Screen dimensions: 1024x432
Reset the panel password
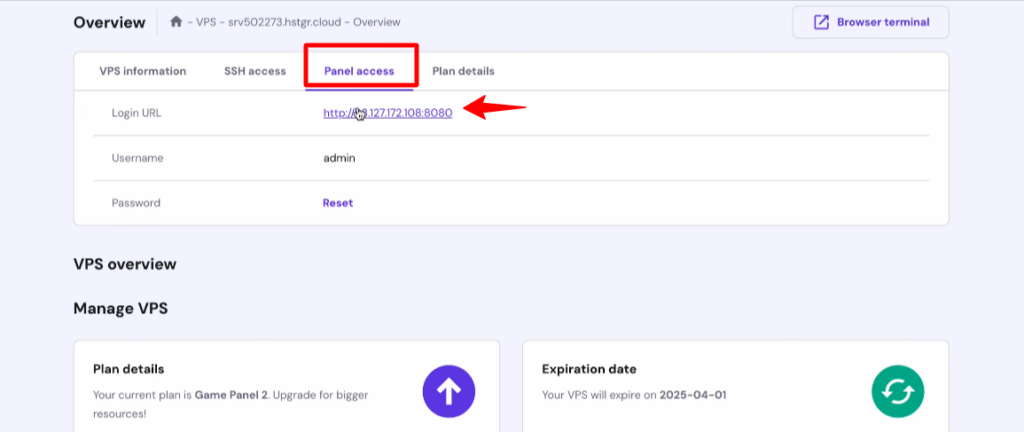[x=338, y=203]
